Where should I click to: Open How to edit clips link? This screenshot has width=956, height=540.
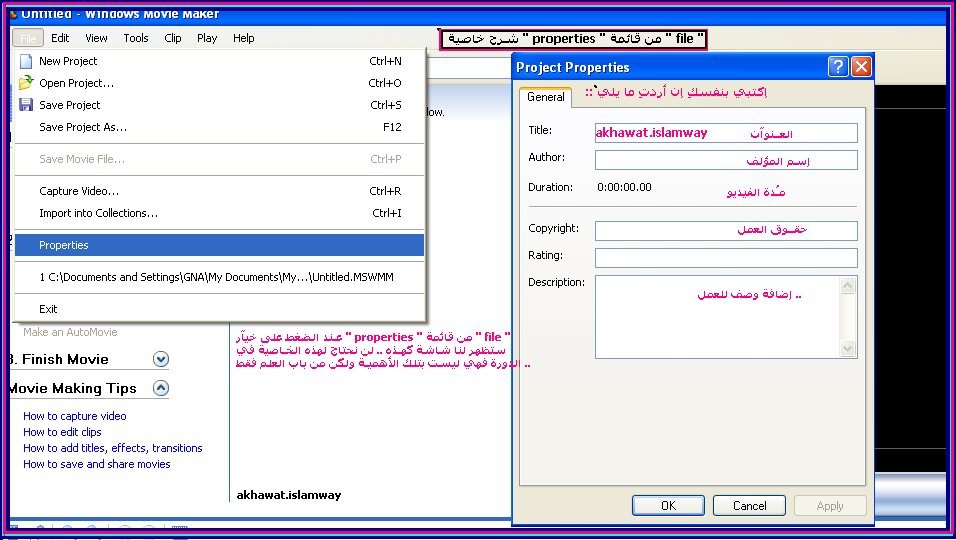(62, 432)
